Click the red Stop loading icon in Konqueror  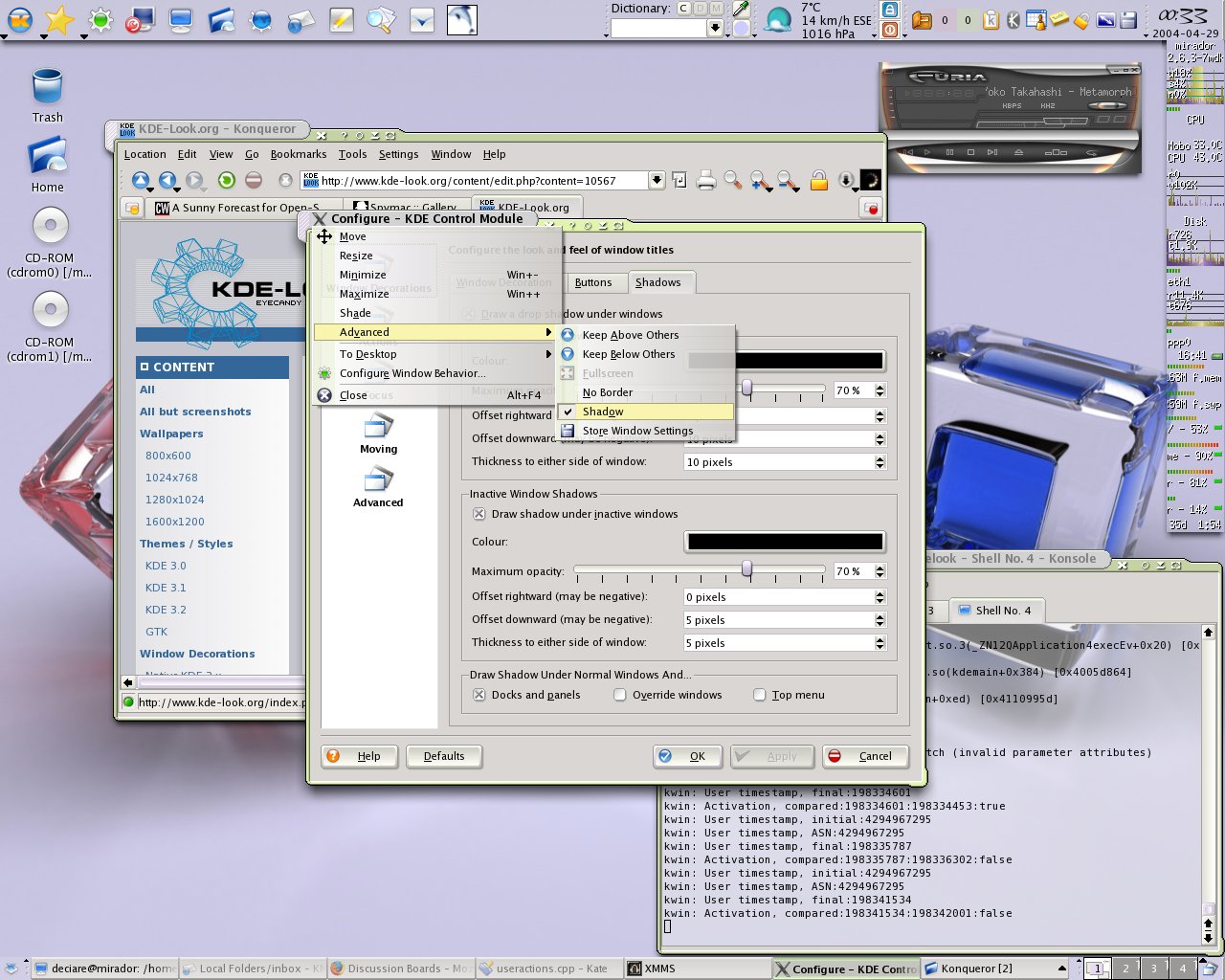(254, 180)
